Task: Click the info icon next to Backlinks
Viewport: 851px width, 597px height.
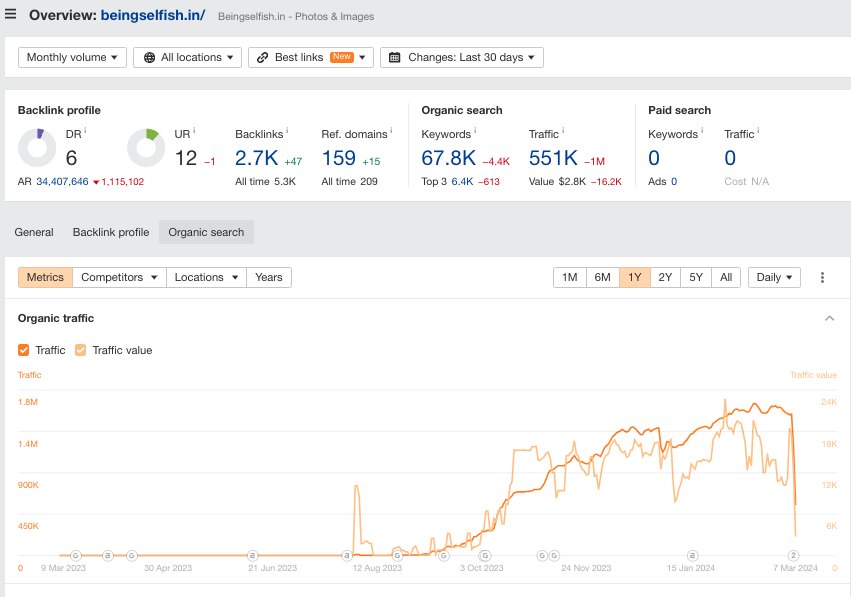Action: (x=287, y=131)
